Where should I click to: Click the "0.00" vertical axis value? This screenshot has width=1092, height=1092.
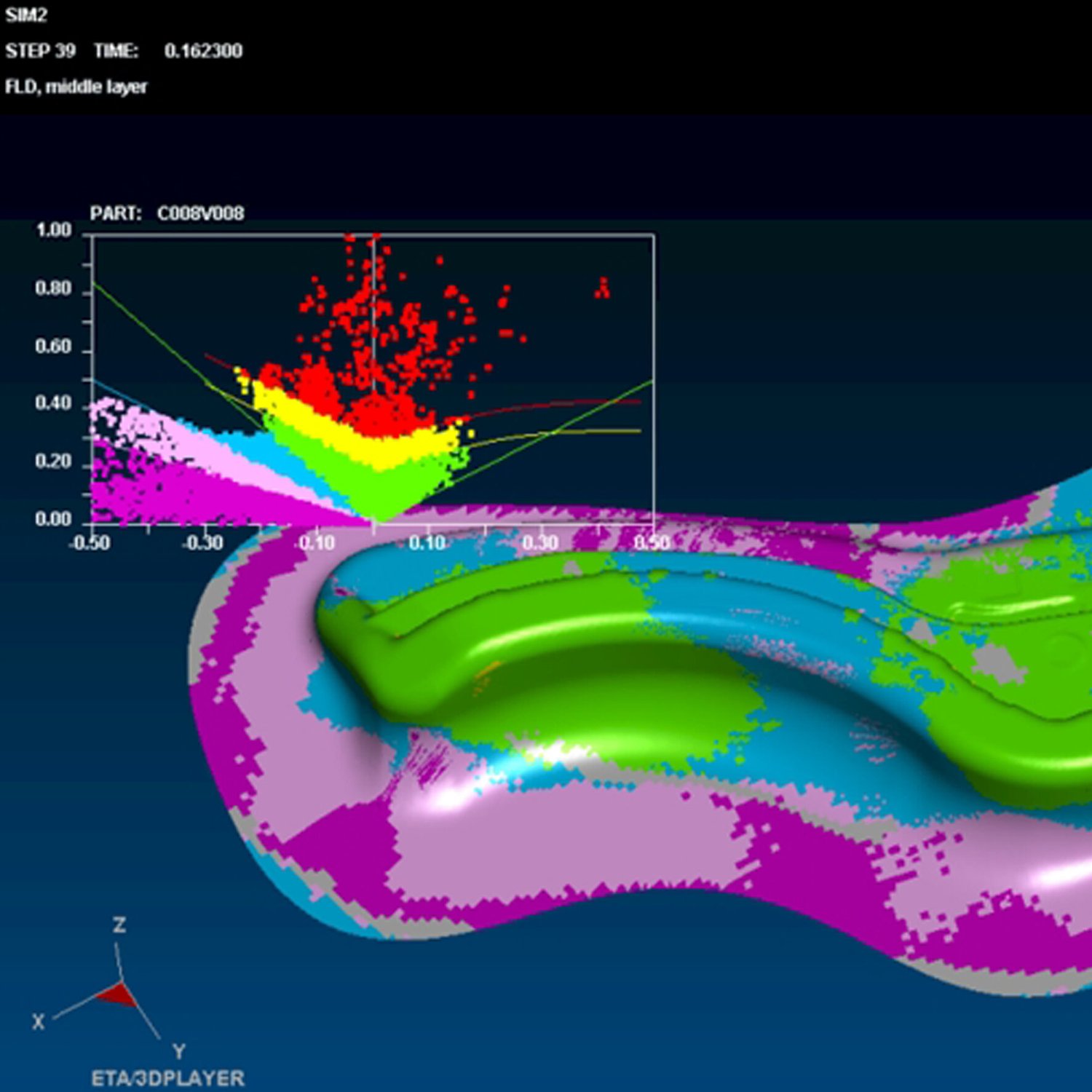(x=54, y=519)
